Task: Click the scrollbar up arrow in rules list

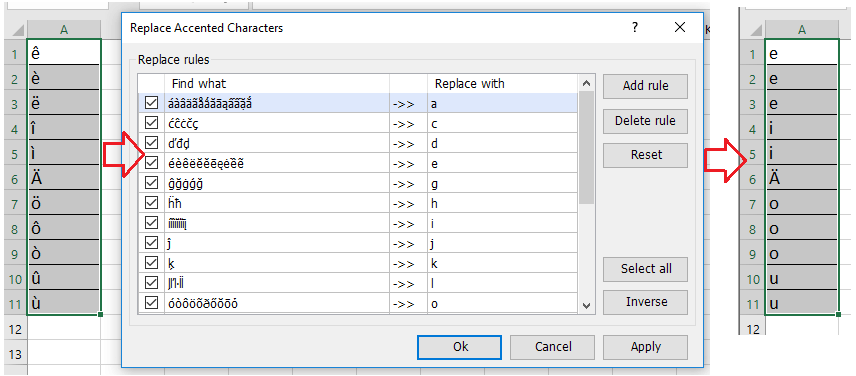Action: coord(586,83)
